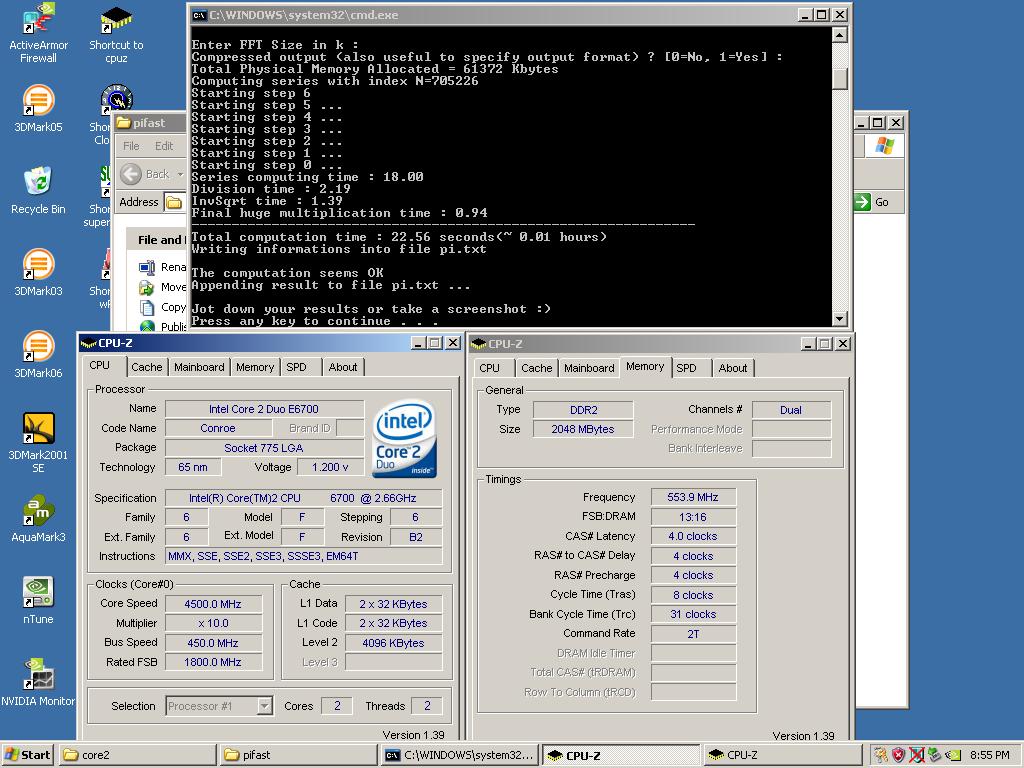Click the Windows flag logo in Explorer
The image size is (1024, 768).
point(884,146)
